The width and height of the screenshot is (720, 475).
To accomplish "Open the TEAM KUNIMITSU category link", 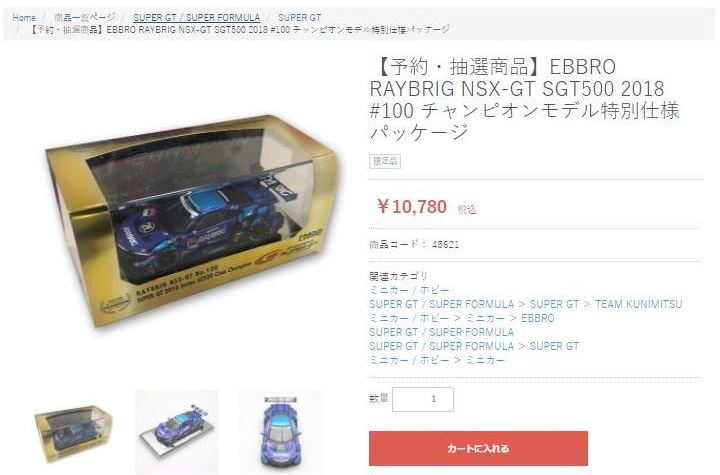I will 638,304.
